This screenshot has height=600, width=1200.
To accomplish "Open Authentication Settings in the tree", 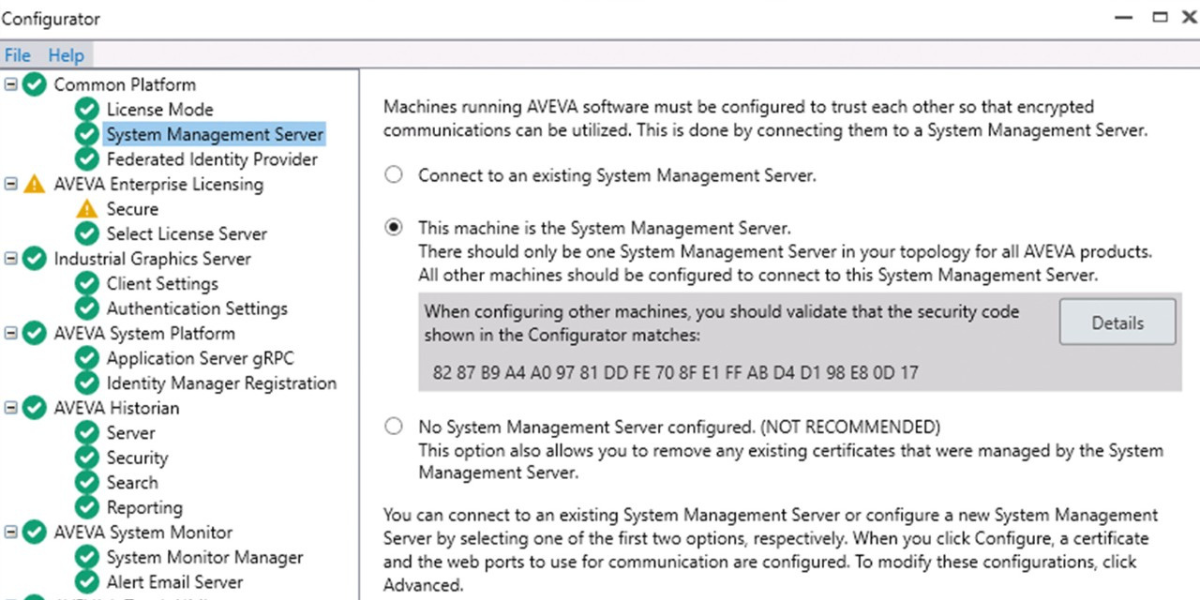I will [196, 309].
